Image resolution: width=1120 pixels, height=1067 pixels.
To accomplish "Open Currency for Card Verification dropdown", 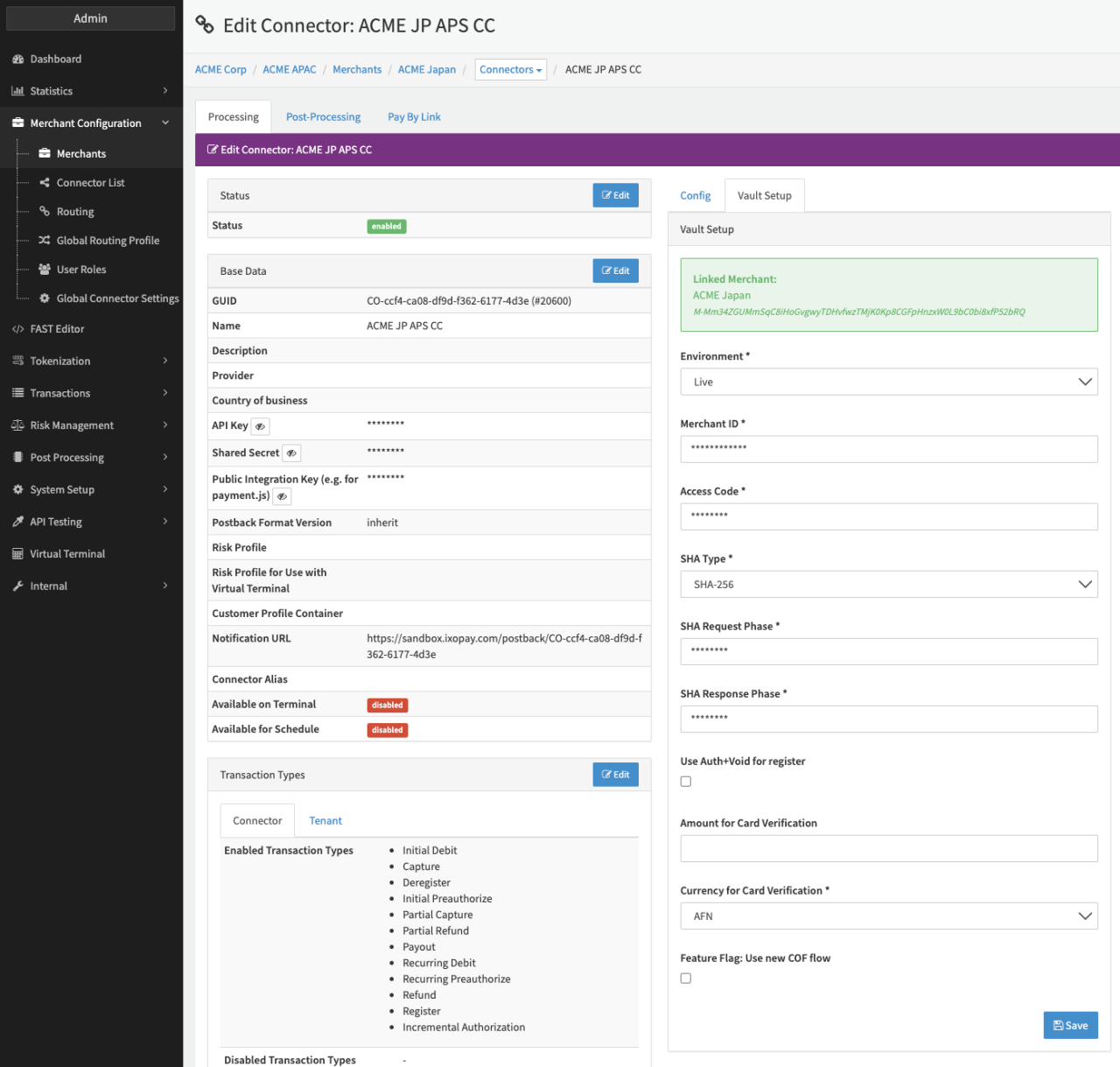I will [888, 916].
